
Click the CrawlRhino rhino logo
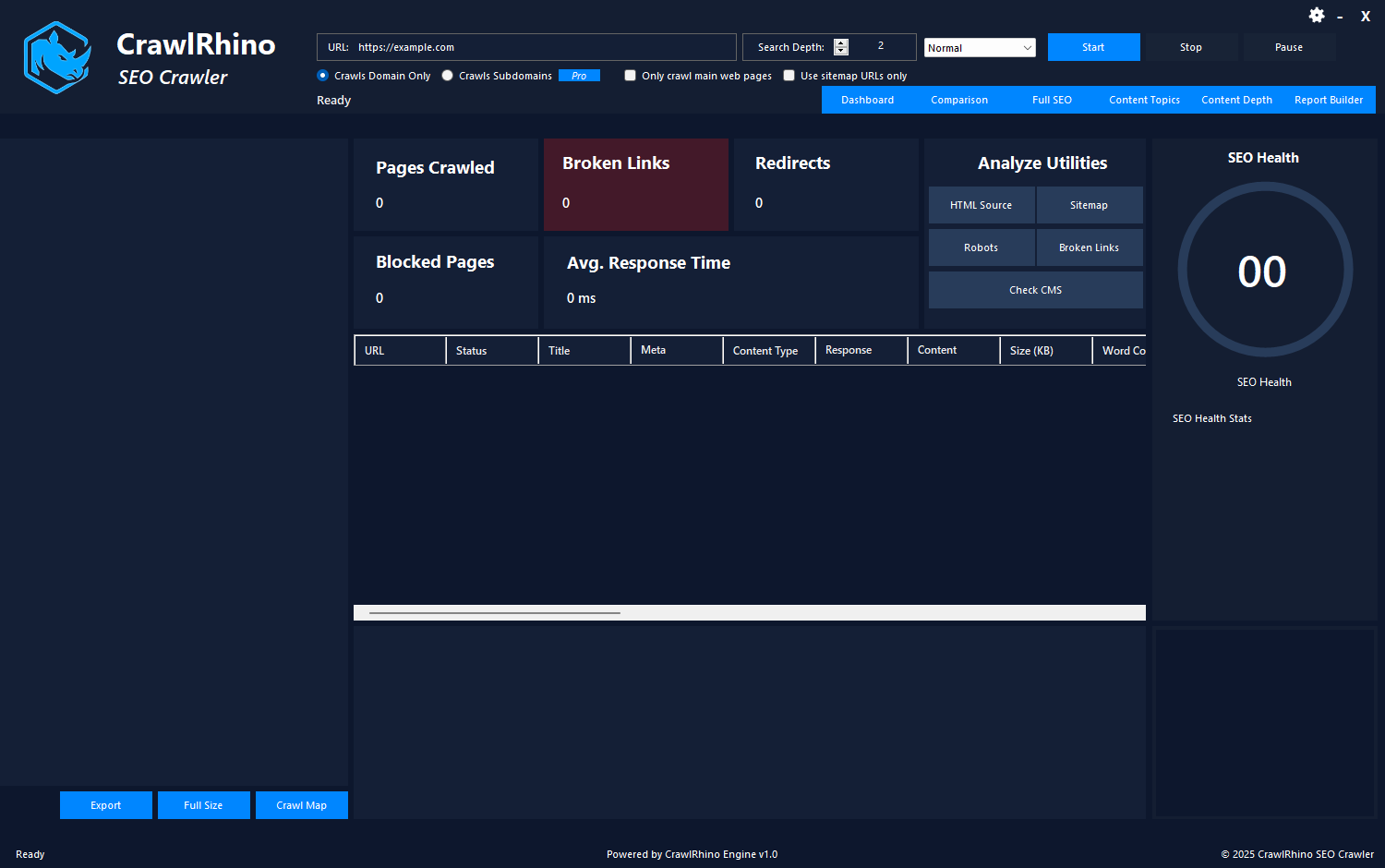(57, 56)
